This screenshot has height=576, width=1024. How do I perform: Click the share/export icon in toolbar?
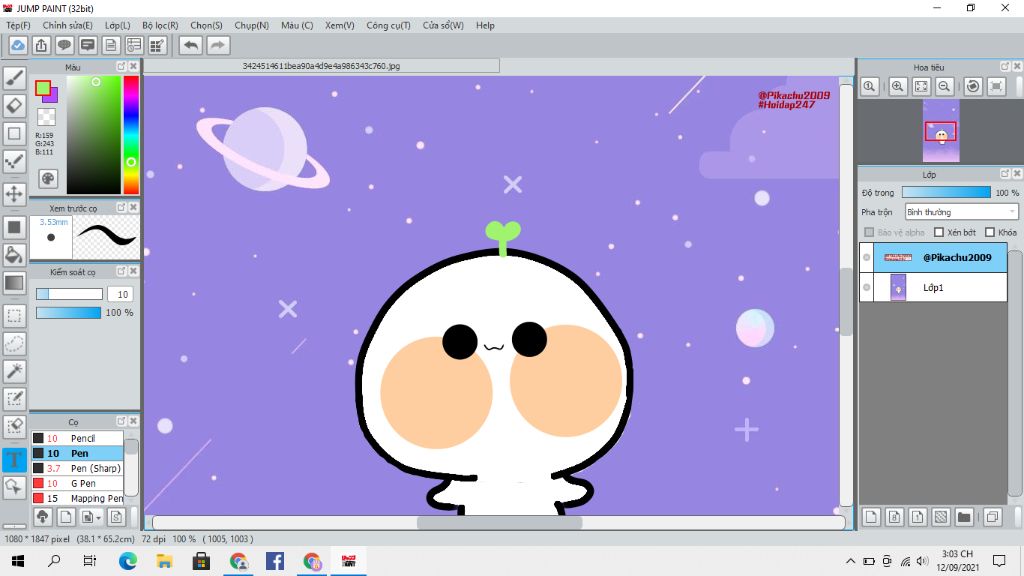(41, 45)
